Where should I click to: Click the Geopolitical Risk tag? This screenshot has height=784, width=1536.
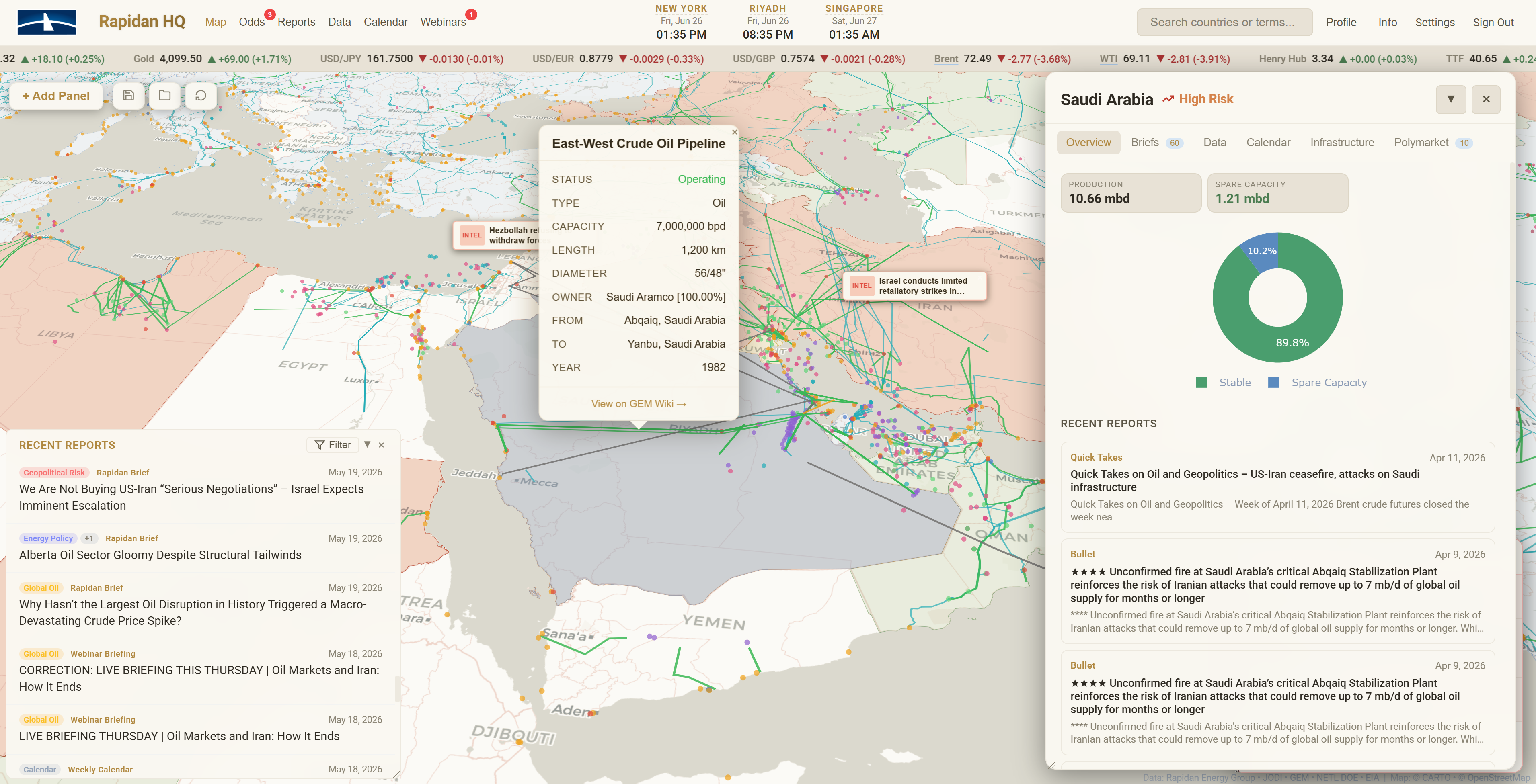tap(54, 473)
